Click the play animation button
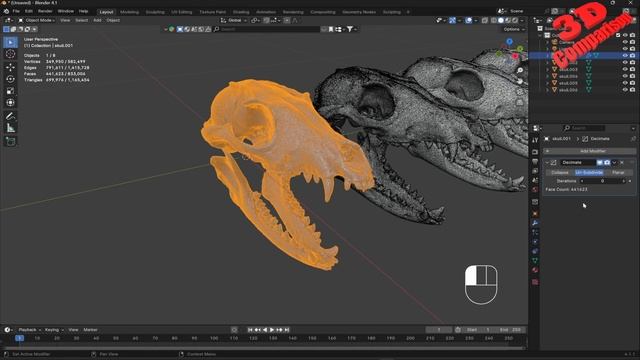 (272, 330)
